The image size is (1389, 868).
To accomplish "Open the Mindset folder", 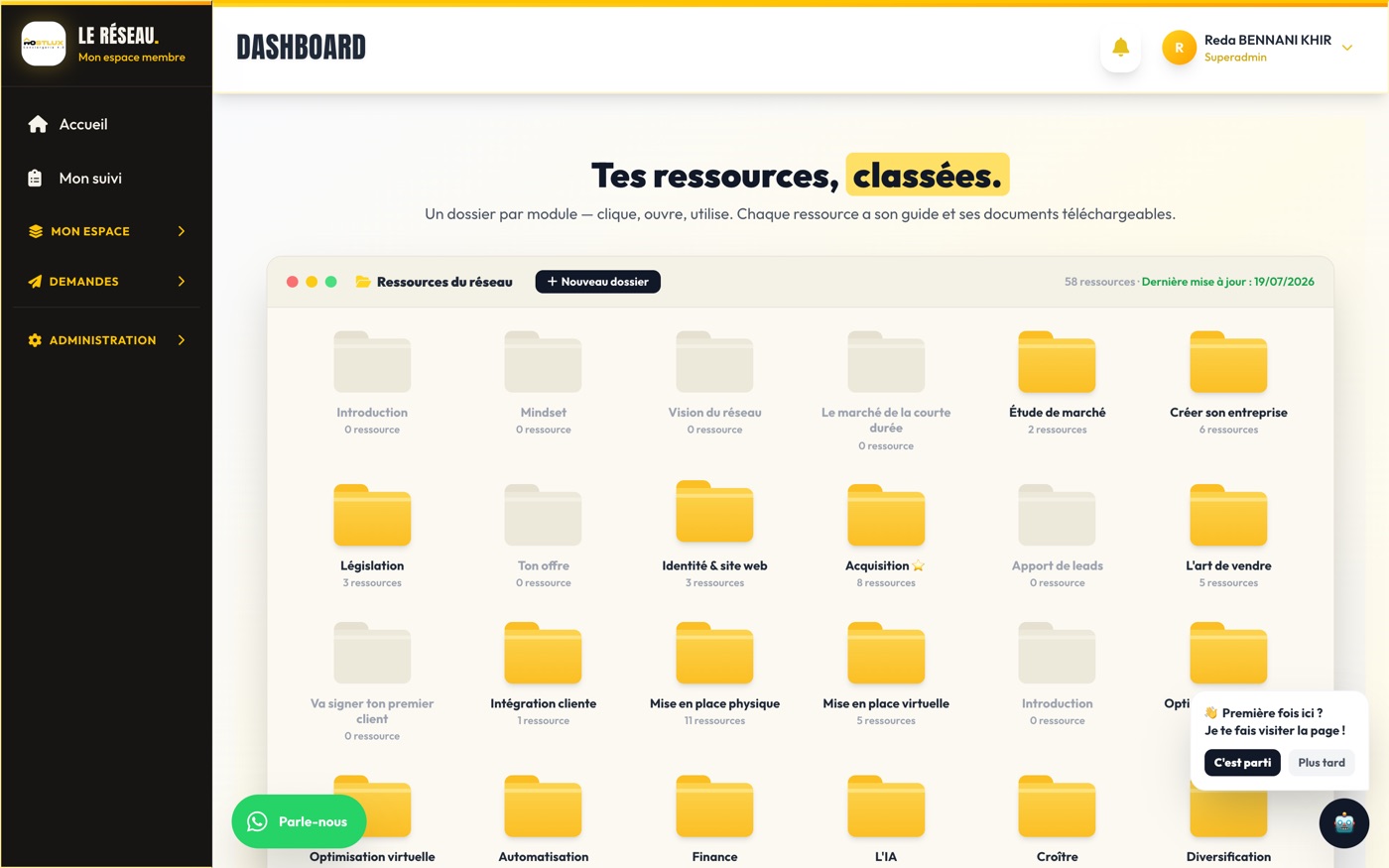I will point(544,383).
